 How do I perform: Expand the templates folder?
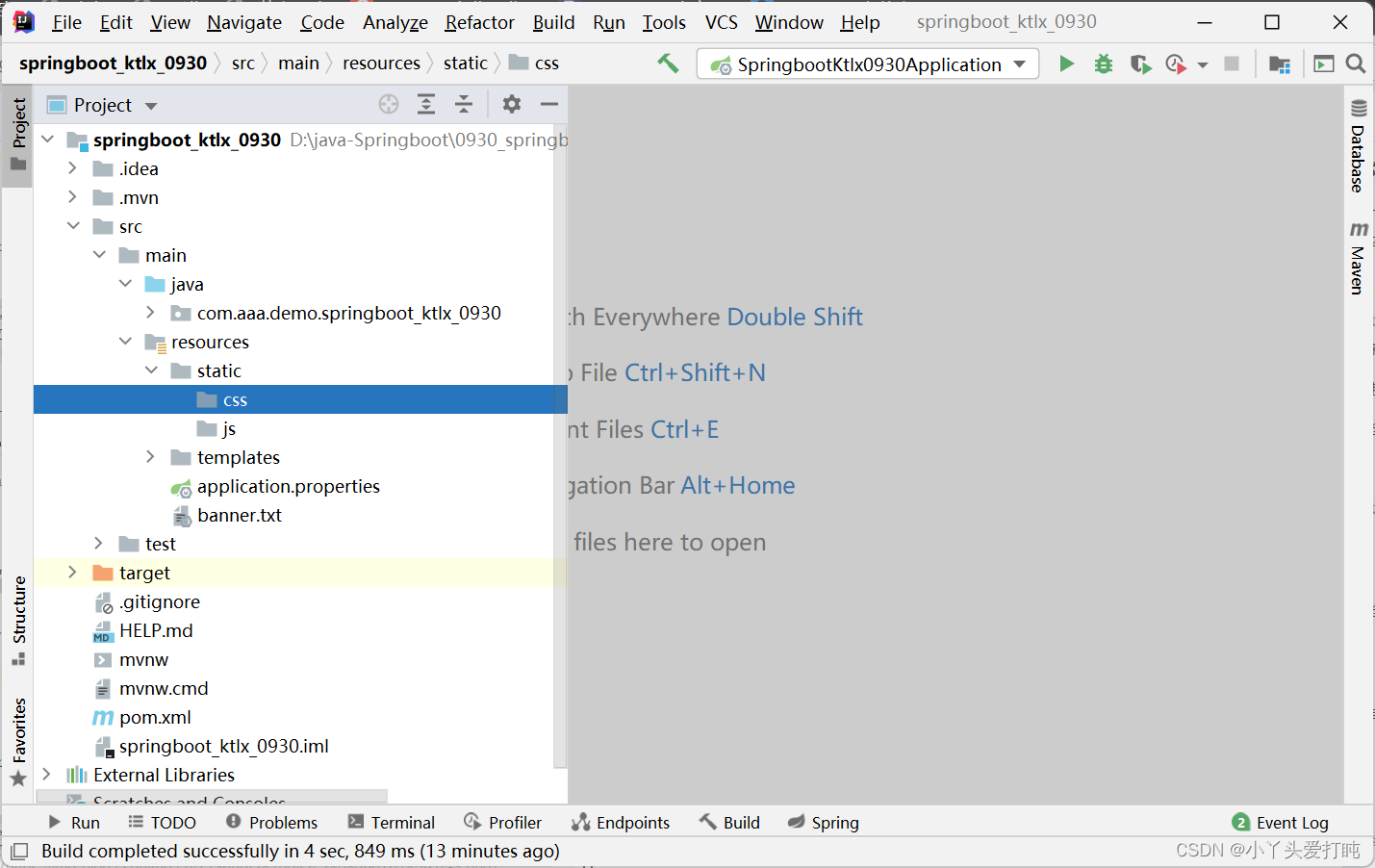[150, 457]
